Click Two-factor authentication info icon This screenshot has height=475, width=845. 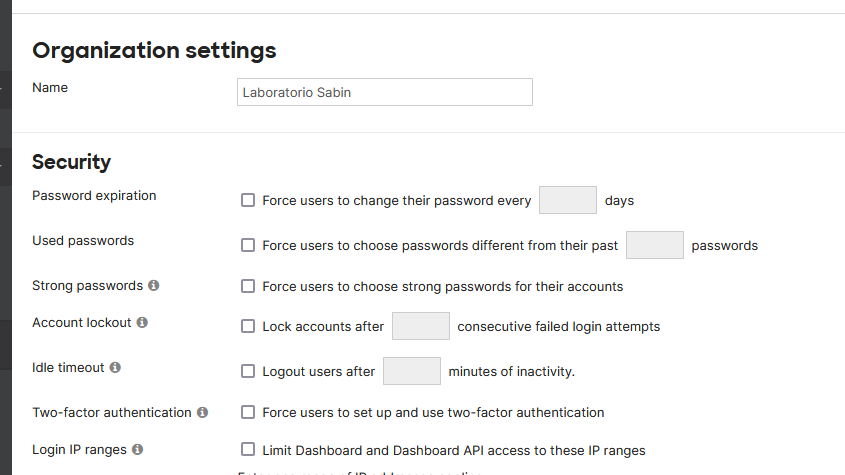pos(202,412)
